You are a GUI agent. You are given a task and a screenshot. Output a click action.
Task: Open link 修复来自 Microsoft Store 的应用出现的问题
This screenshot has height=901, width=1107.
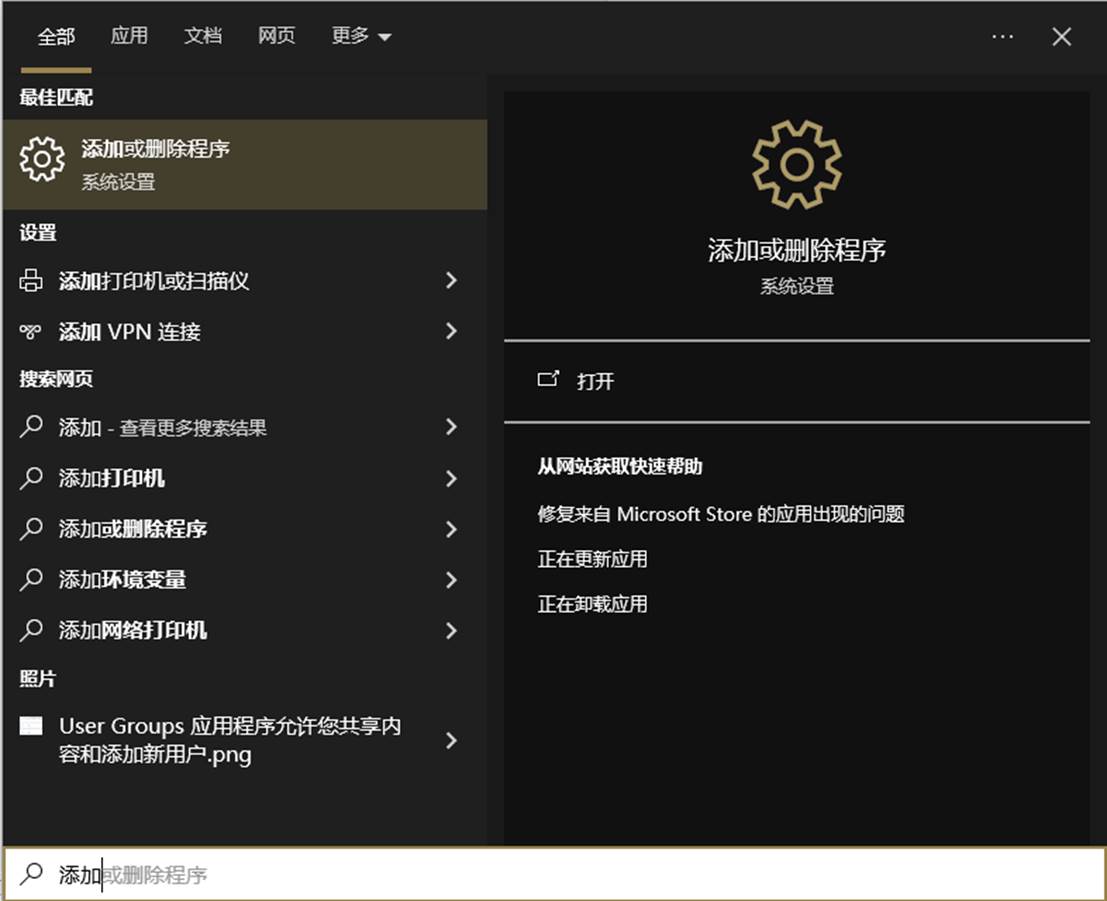(x=721, y=513)
